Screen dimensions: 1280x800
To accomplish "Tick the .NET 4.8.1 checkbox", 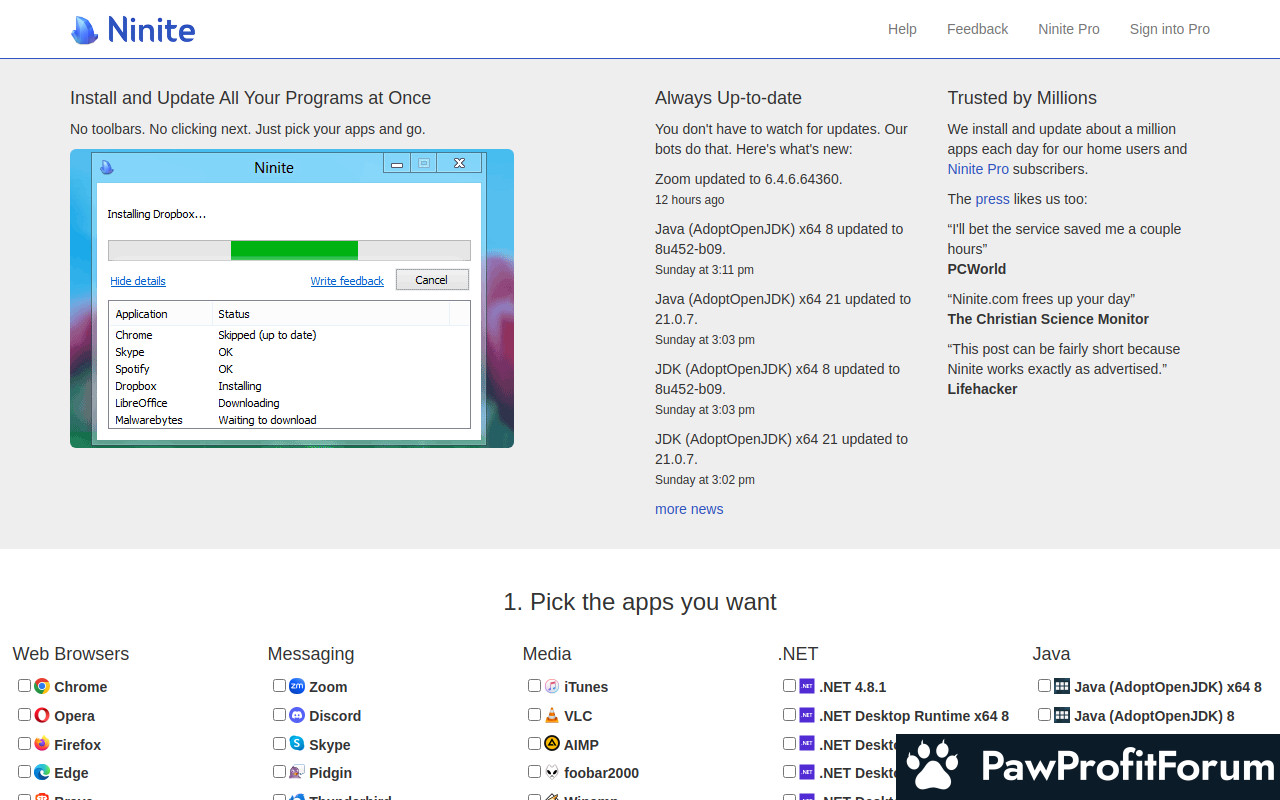I will coord(789,686).
